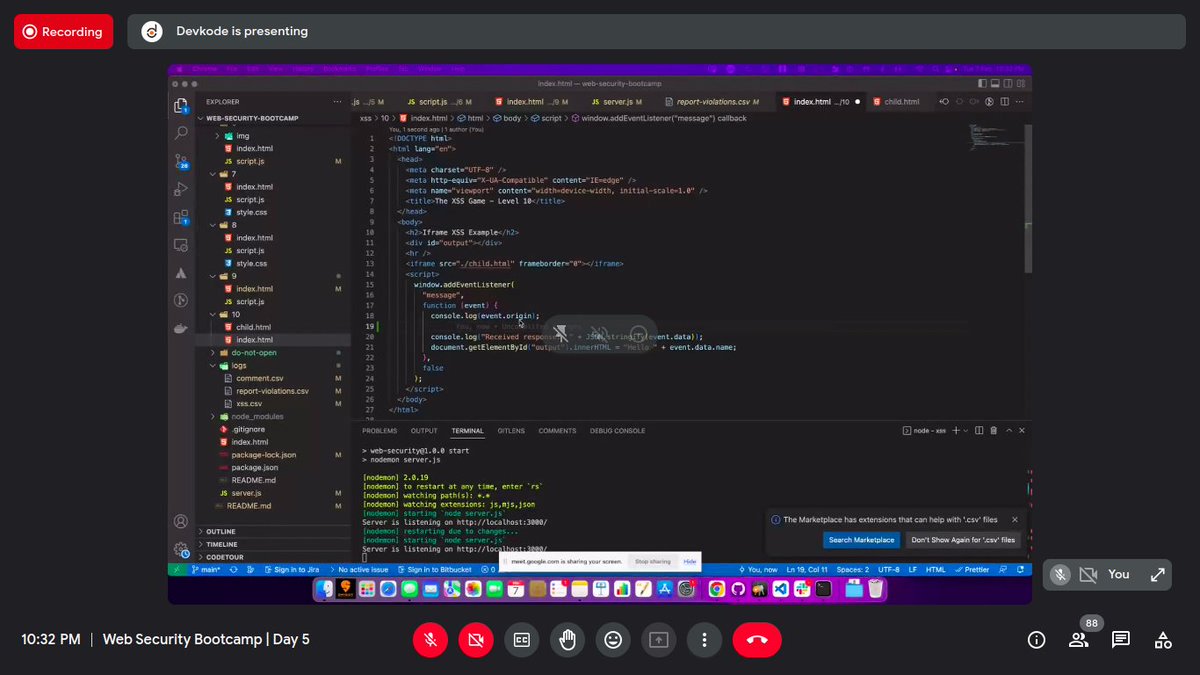Viewport: 1200px width, 675px height.
Task: Open the Search view in VS Code
Action: [x=181, y=132]
